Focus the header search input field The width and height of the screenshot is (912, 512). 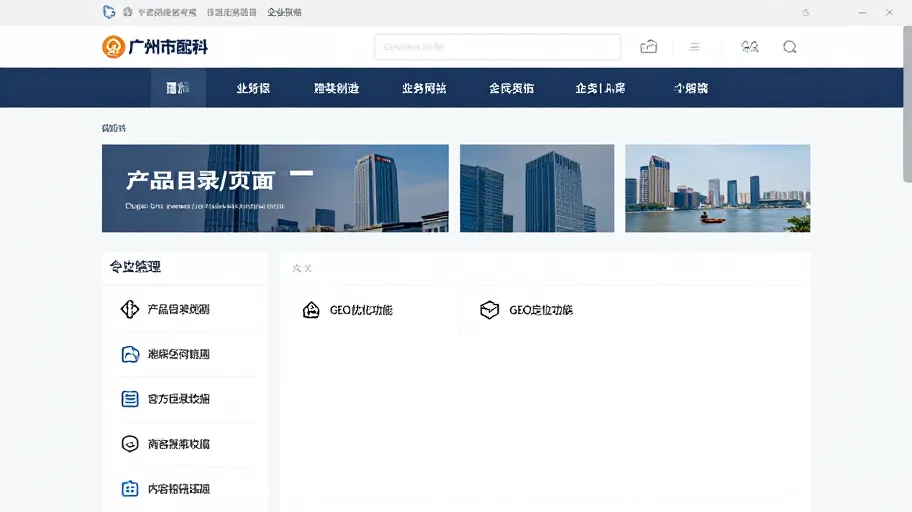point(497,47)
